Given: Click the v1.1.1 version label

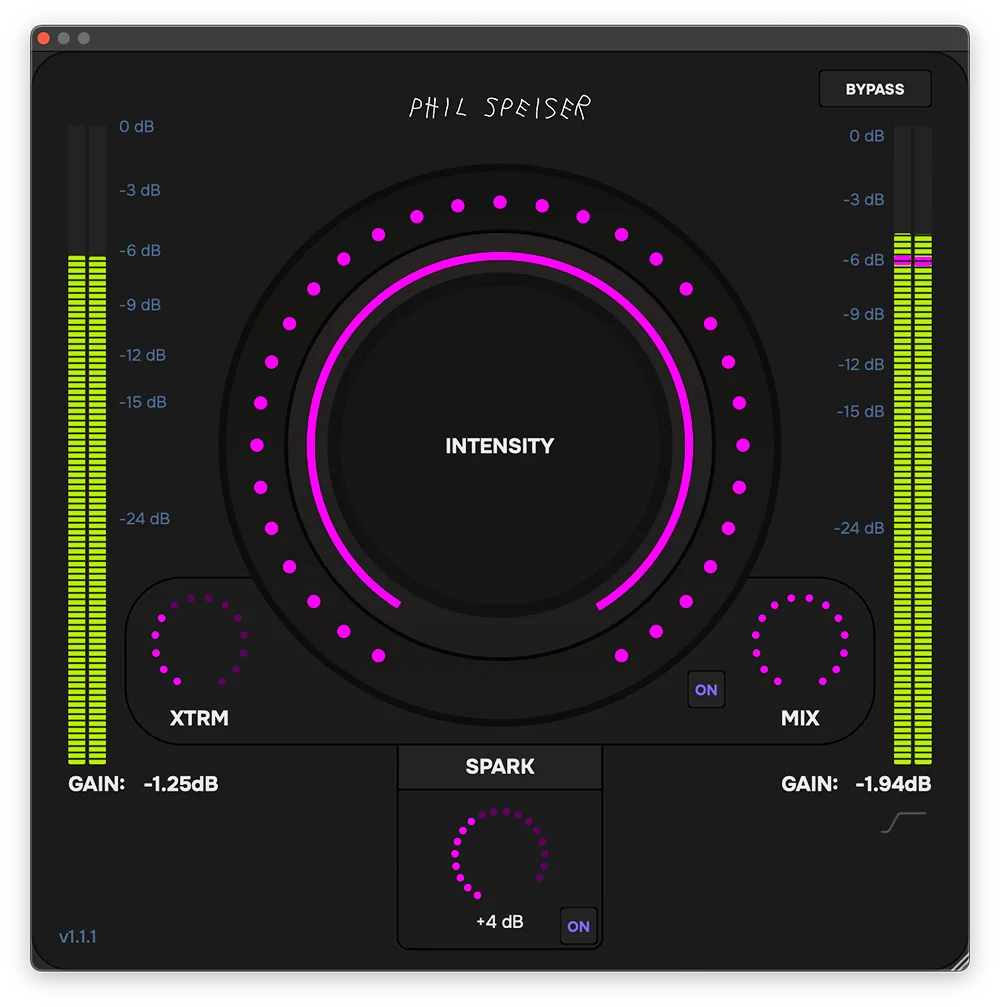Looking at the screenshot, I should (x=78, y=937).
